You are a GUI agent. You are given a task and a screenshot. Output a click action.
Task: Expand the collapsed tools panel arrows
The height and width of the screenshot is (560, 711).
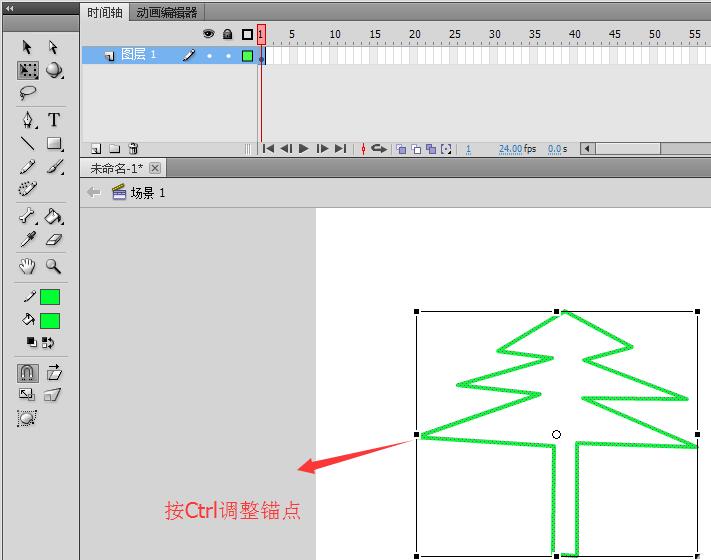[11, 9]
